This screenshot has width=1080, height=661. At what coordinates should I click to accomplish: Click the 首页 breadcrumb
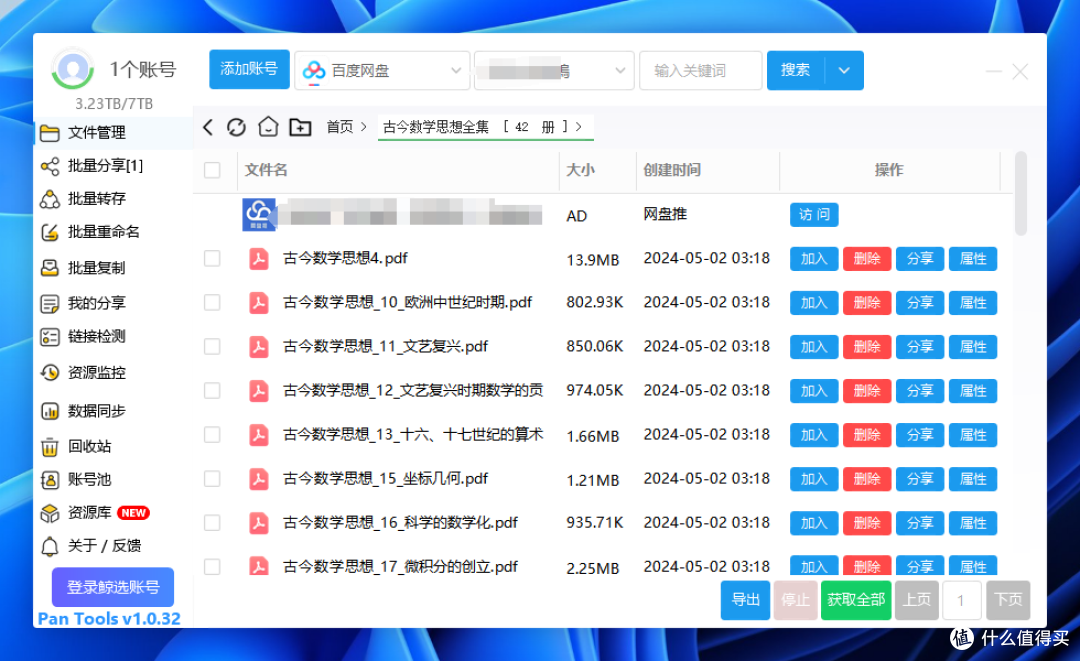pyautogui.click(x=340, y=127)
